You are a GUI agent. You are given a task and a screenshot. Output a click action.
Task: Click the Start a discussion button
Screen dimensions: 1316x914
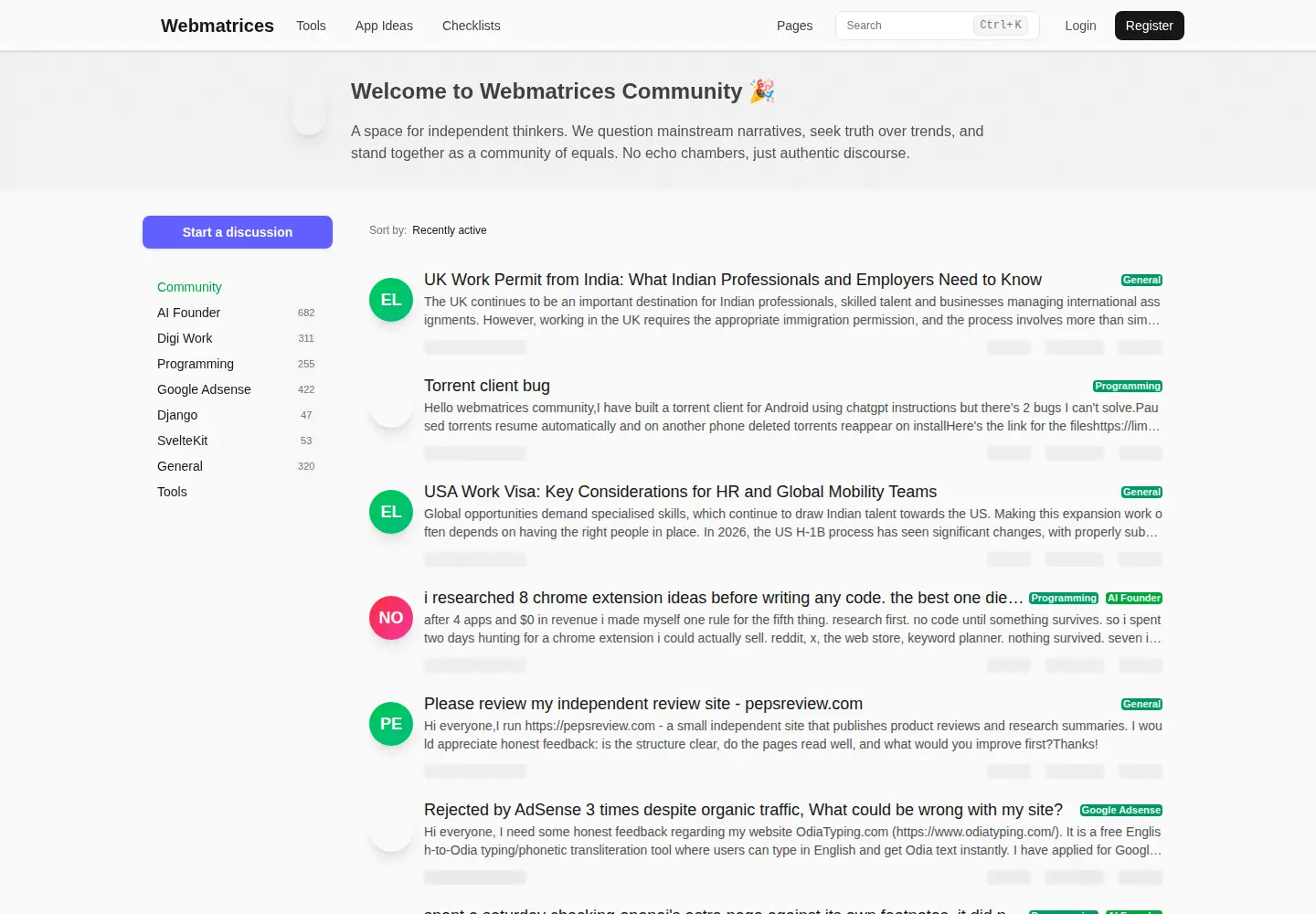tap(238, 232)
